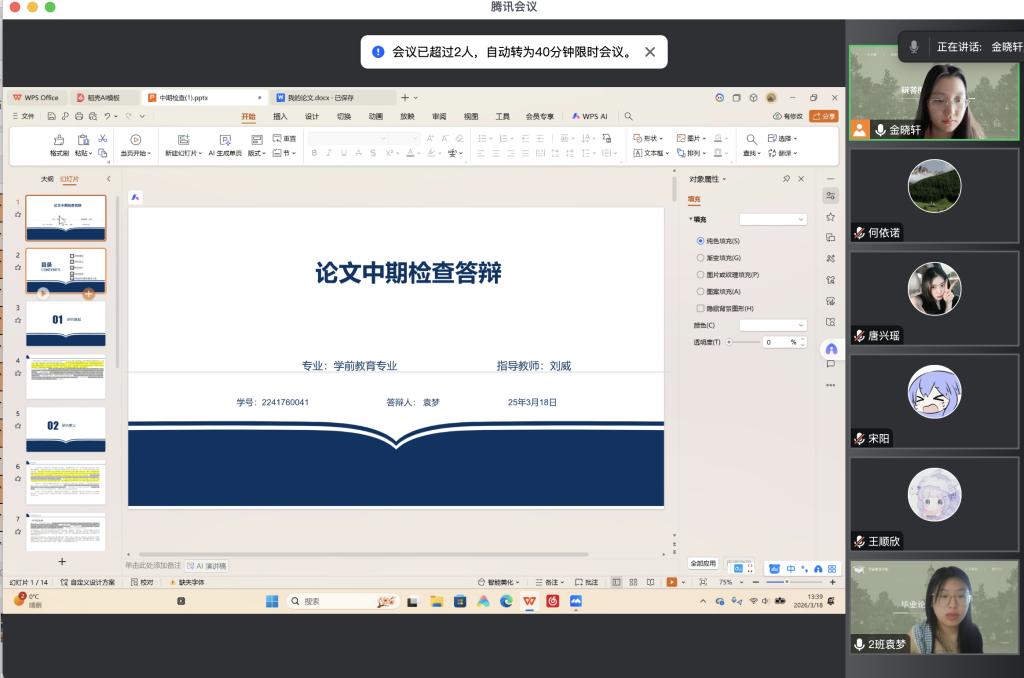Click the 分享 share button
This screenshot has width=1024, height=678.
point(824,116)
